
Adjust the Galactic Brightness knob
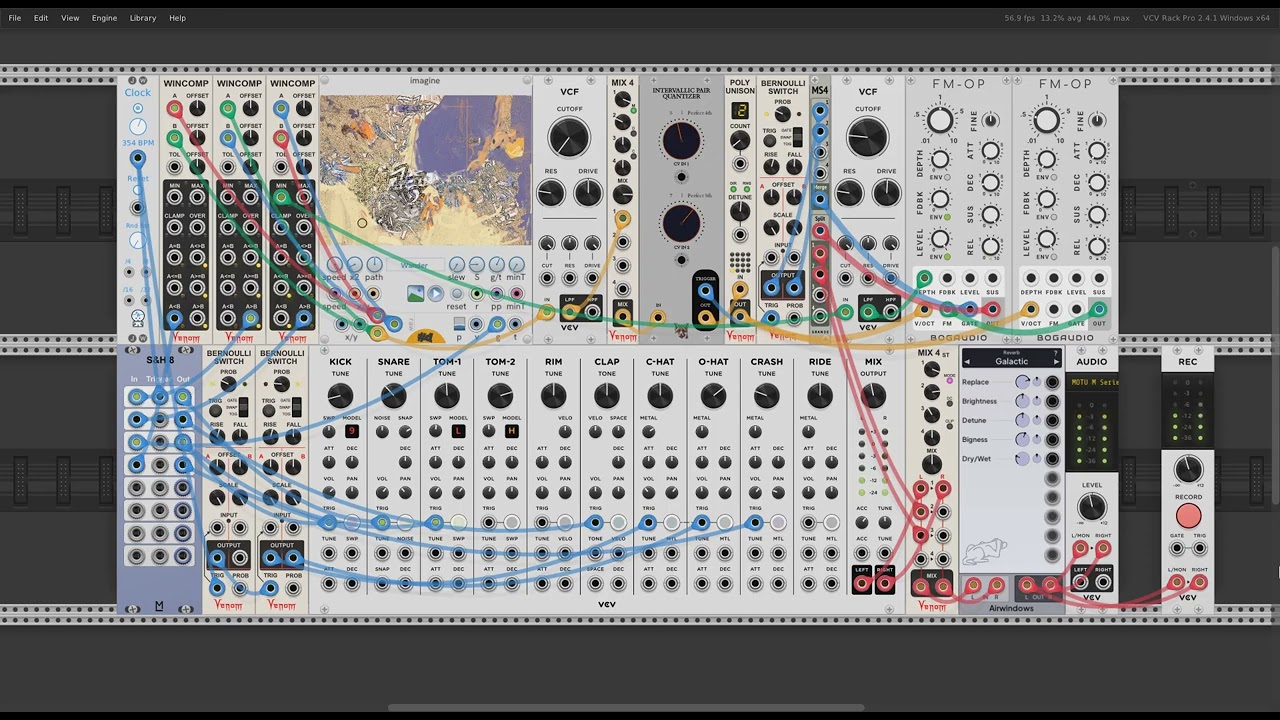point(1022,401)
